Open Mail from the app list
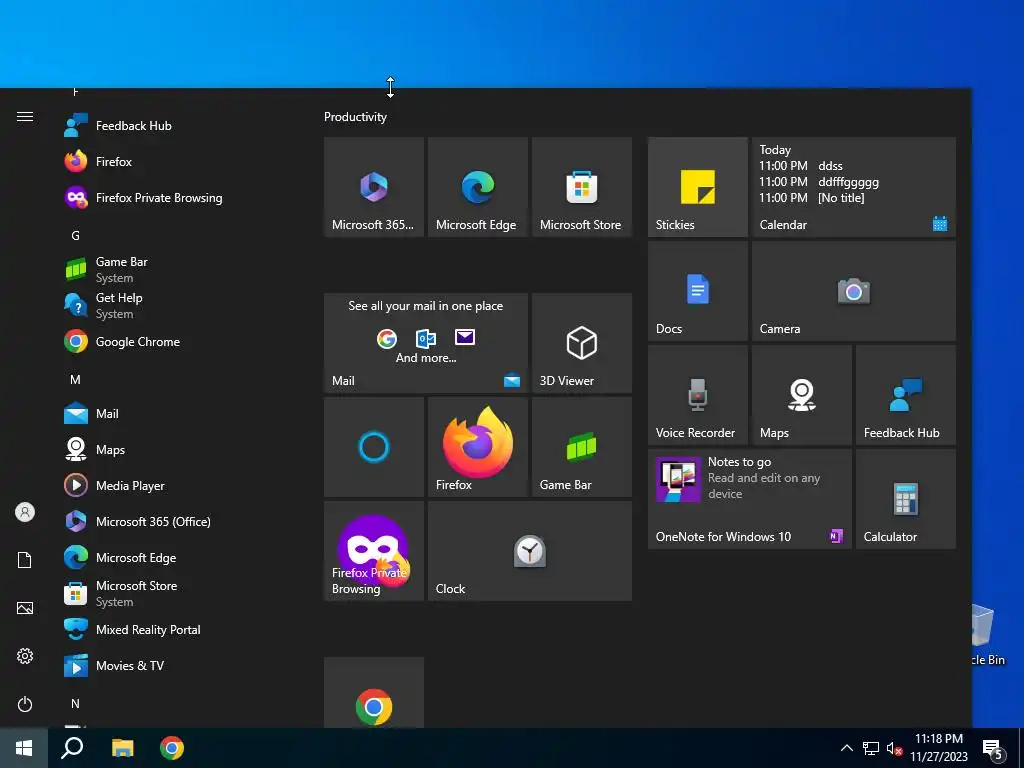The image size is (1024, 768). [x=176, y=413]
